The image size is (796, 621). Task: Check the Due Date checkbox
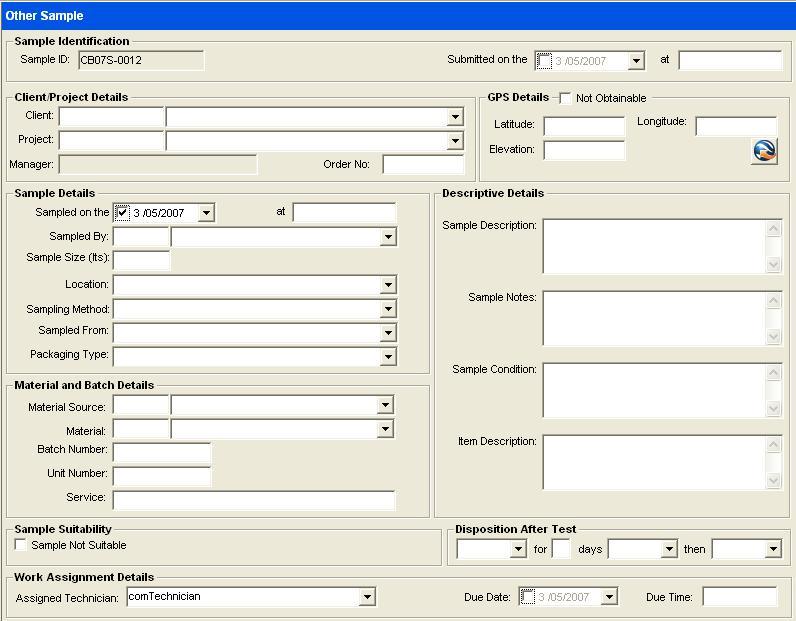pos(527,597)
